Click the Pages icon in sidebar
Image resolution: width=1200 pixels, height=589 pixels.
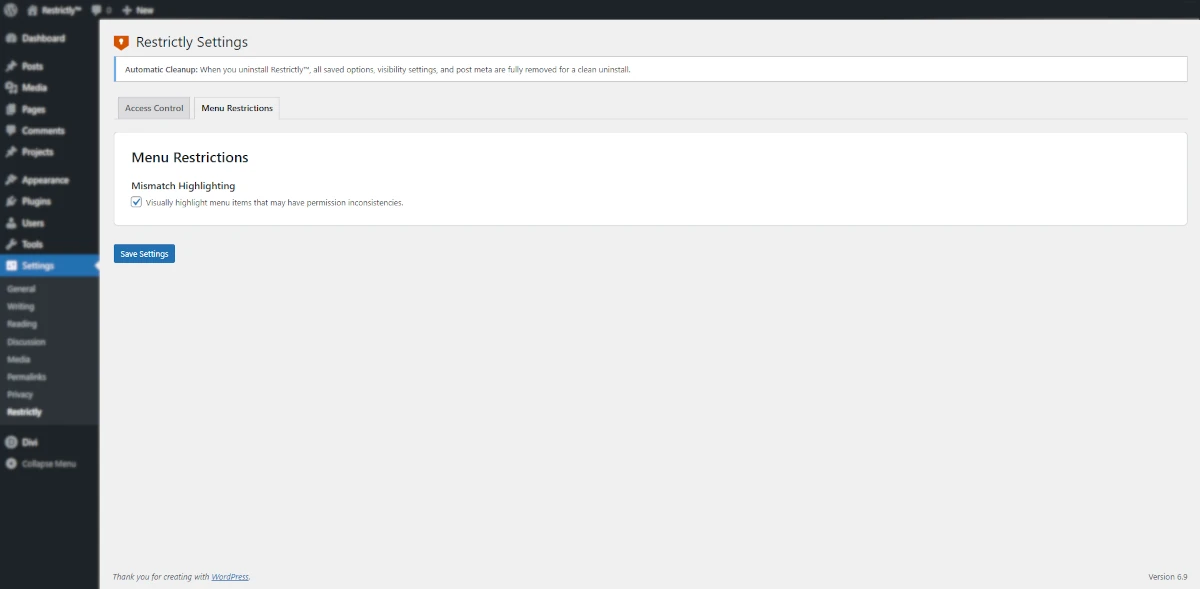pyautogui.click(x=11, y=109)
